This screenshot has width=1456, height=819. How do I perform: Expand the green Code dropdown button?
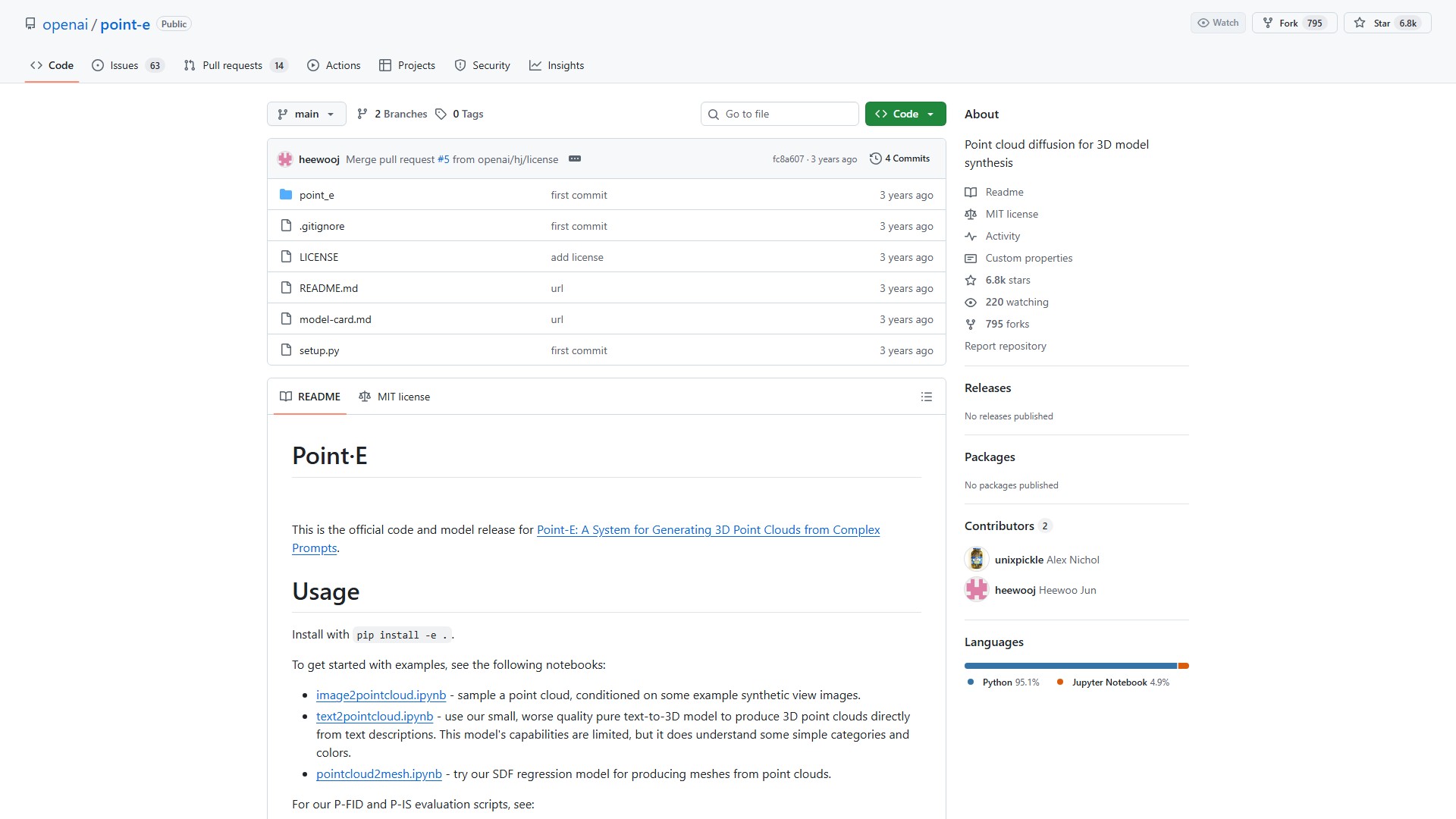[905, 114]
